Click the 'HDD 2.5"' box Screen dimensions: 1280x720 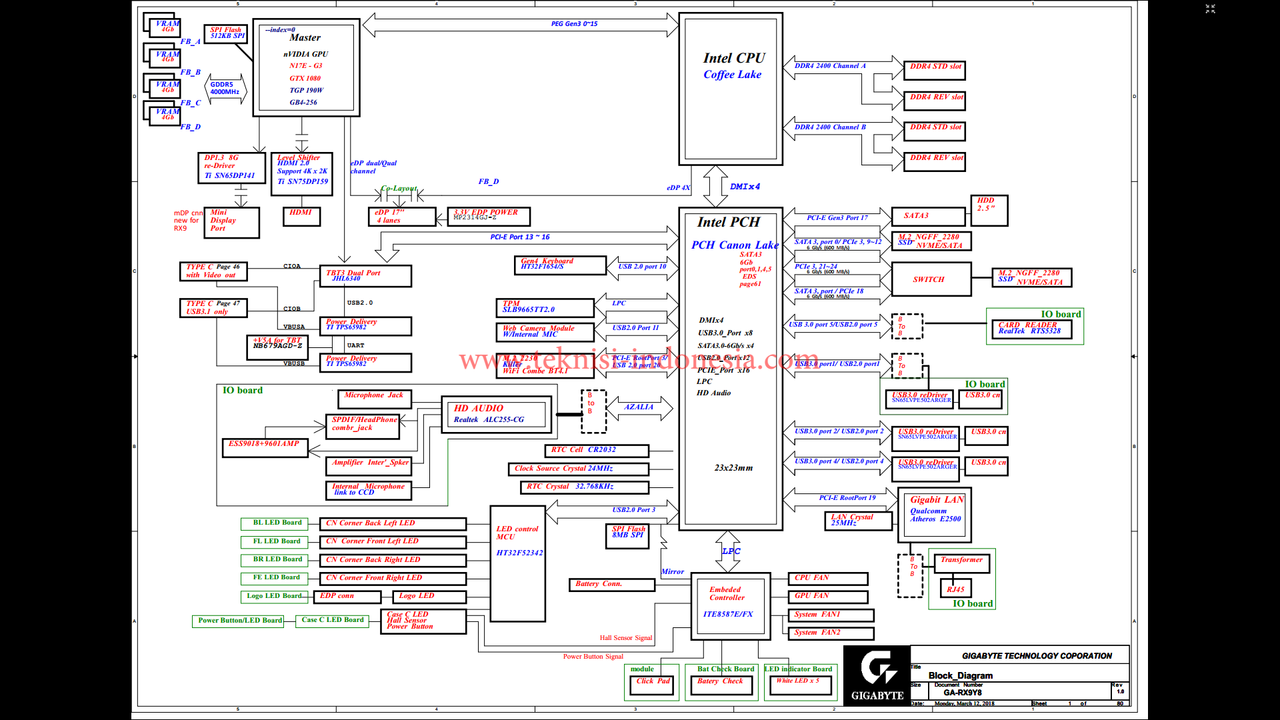pos(990,210)
